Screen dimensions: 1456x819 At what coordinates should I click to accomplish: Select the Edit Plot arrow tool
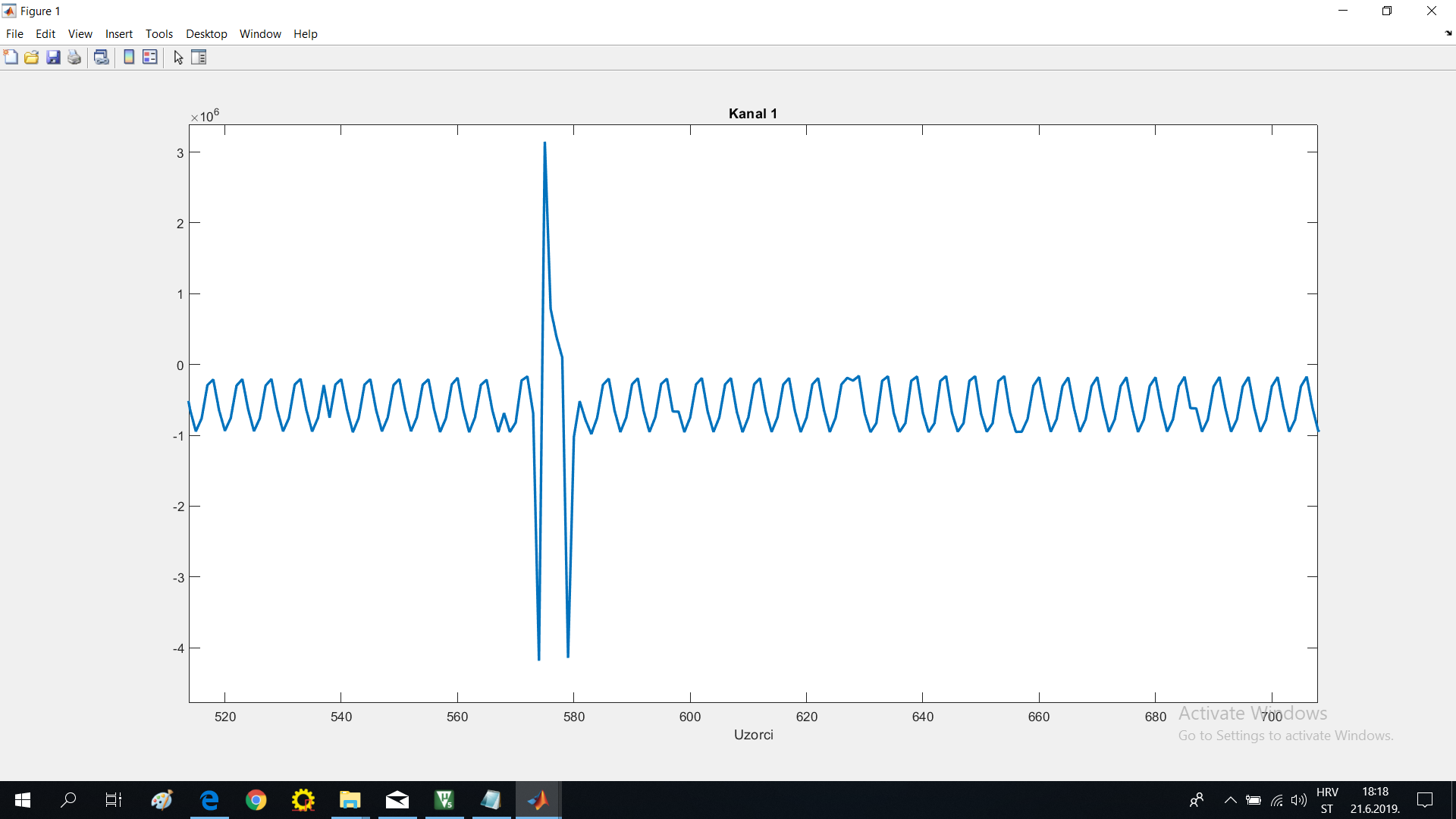178,57
